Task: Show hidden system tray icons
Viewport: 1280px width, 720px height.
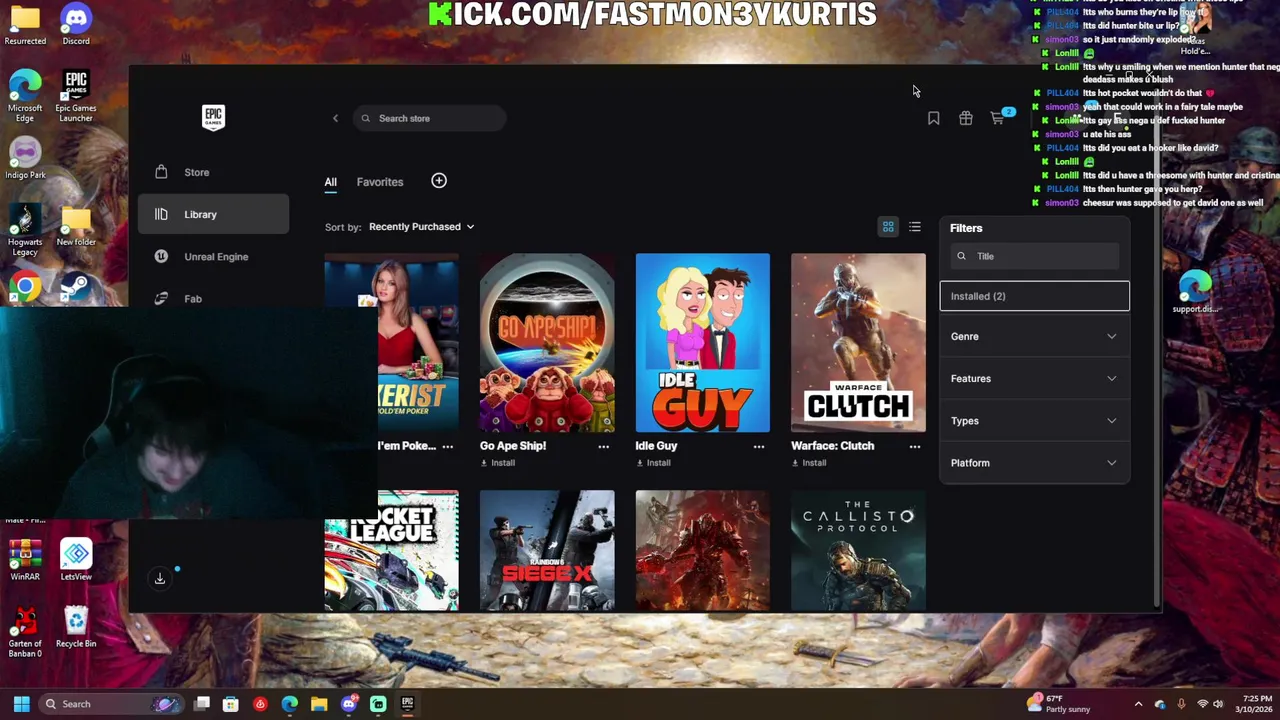Action: tap(1138, 704)
